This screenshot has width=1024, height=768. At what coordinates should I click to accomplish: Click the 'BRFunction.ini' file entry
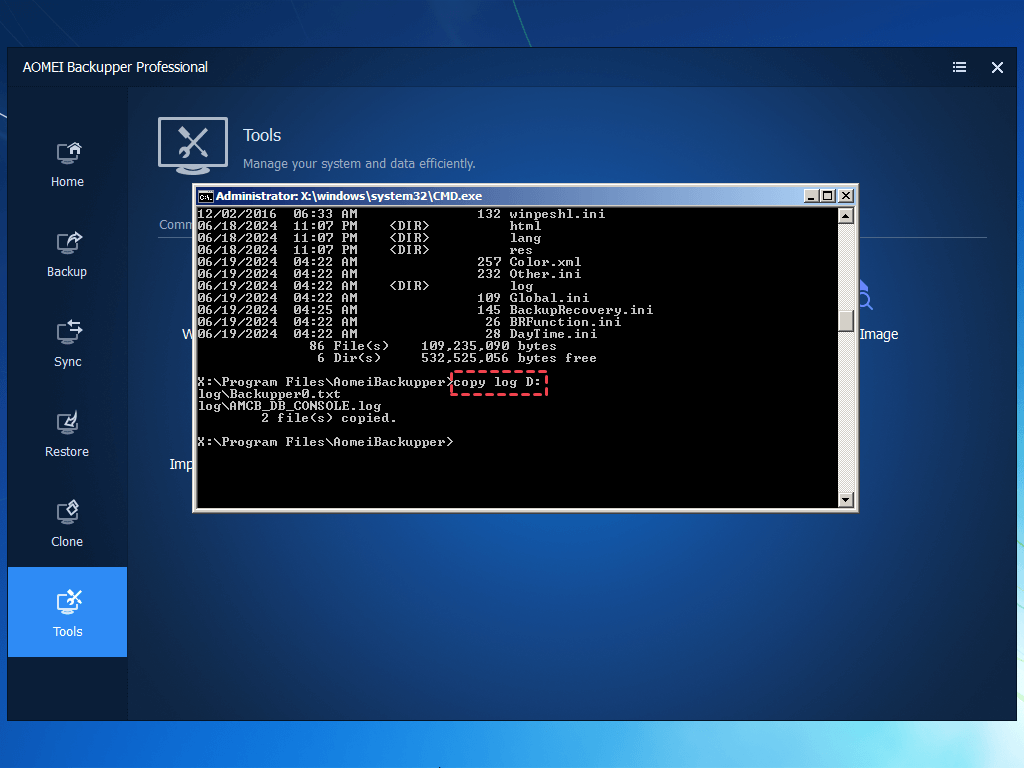point(566,322)
